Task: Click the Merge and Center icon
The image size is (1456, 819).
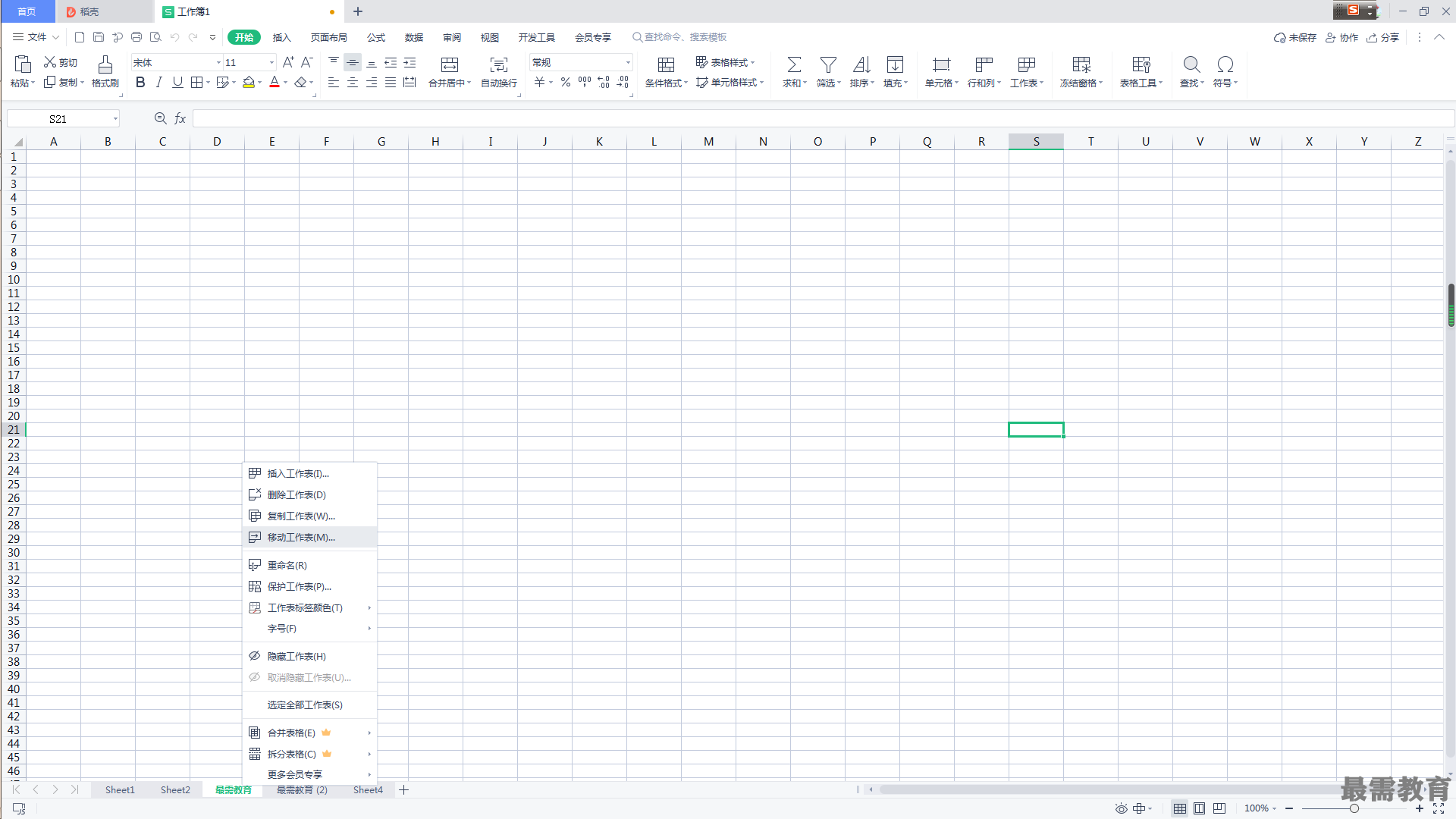Action: coord(450,64)
